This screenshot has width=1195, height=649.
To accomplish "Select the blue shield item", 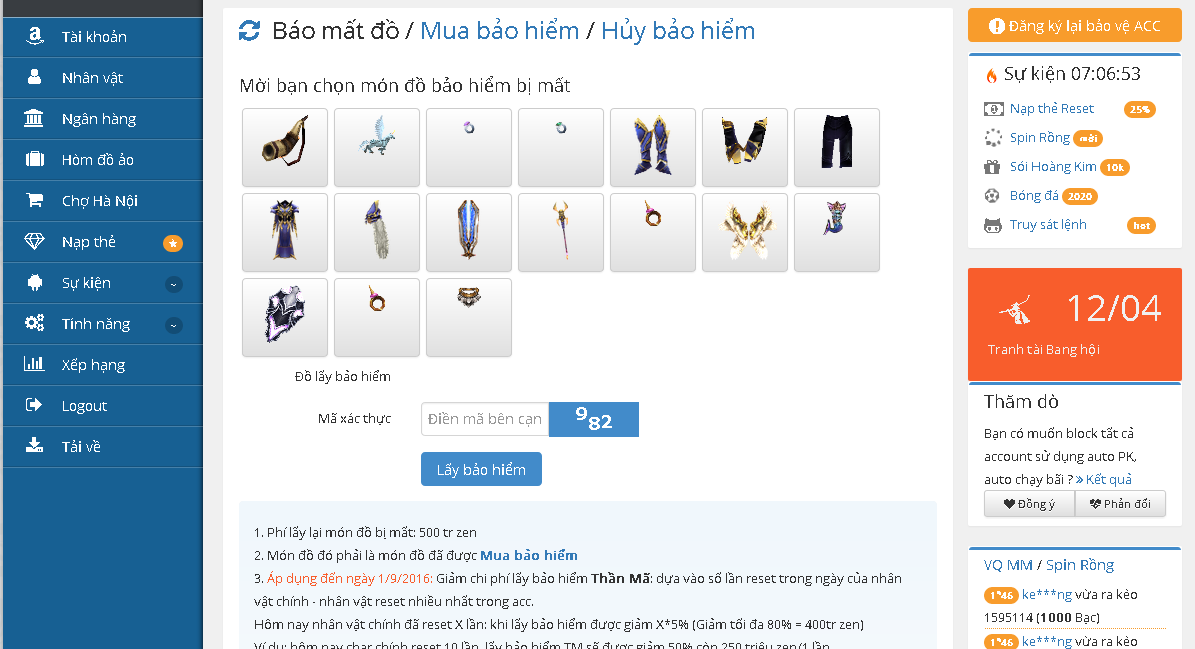I will [x=469, y=232].
